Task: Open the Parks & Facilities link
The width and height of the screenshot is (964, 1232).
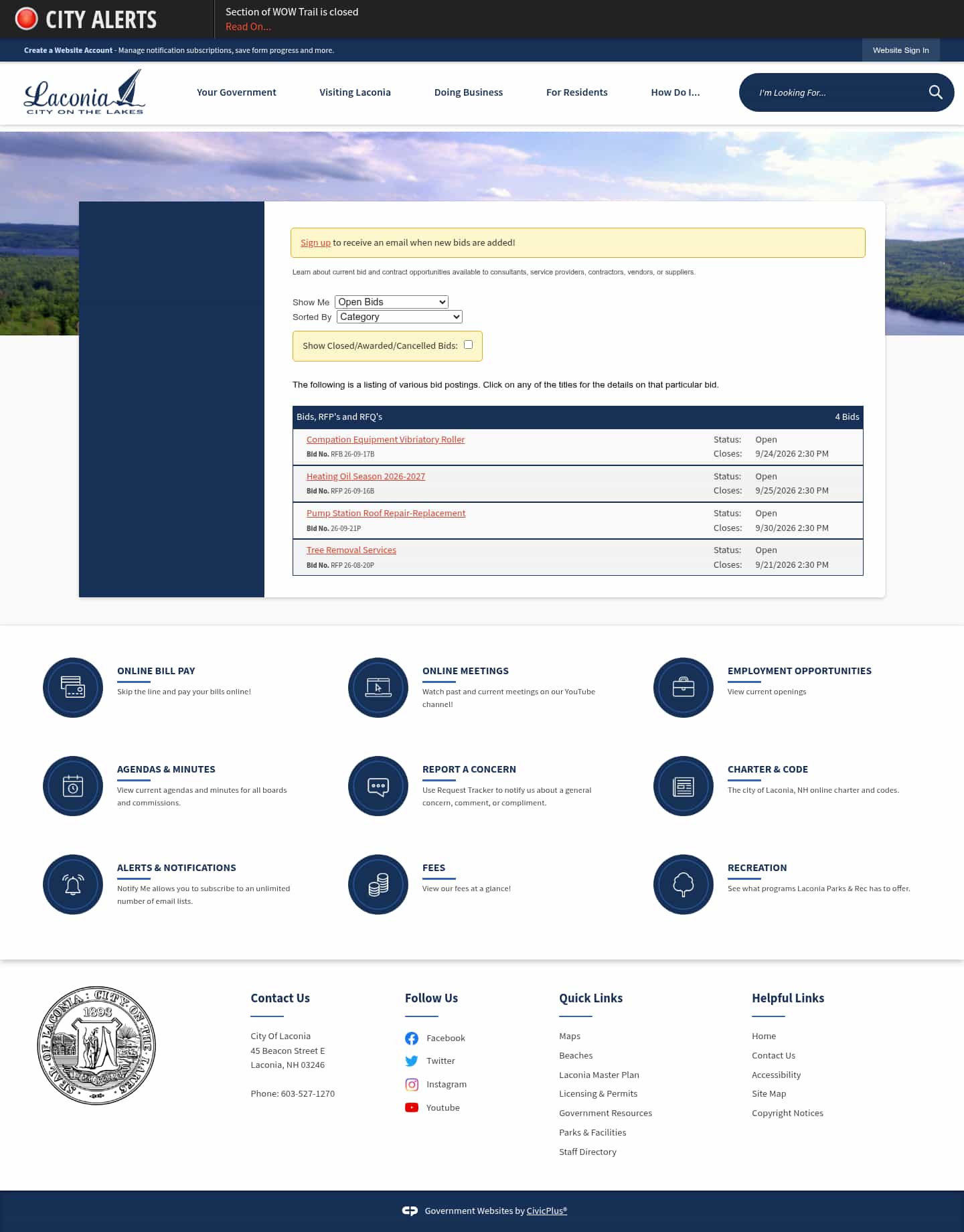Action: (x=593, y=1133)
